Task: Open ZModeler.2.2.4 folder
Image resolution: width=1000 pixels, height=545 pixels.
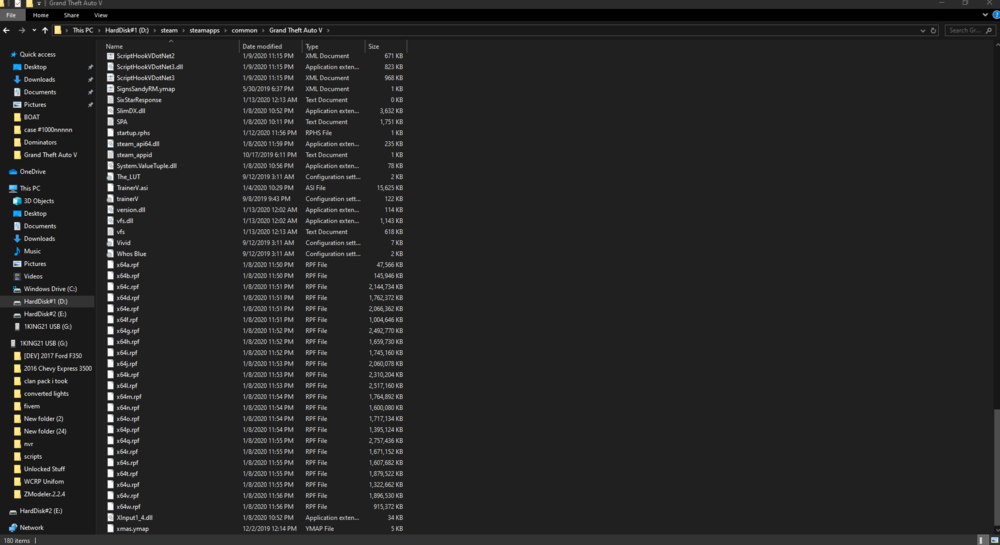Action: pos(44,494)
